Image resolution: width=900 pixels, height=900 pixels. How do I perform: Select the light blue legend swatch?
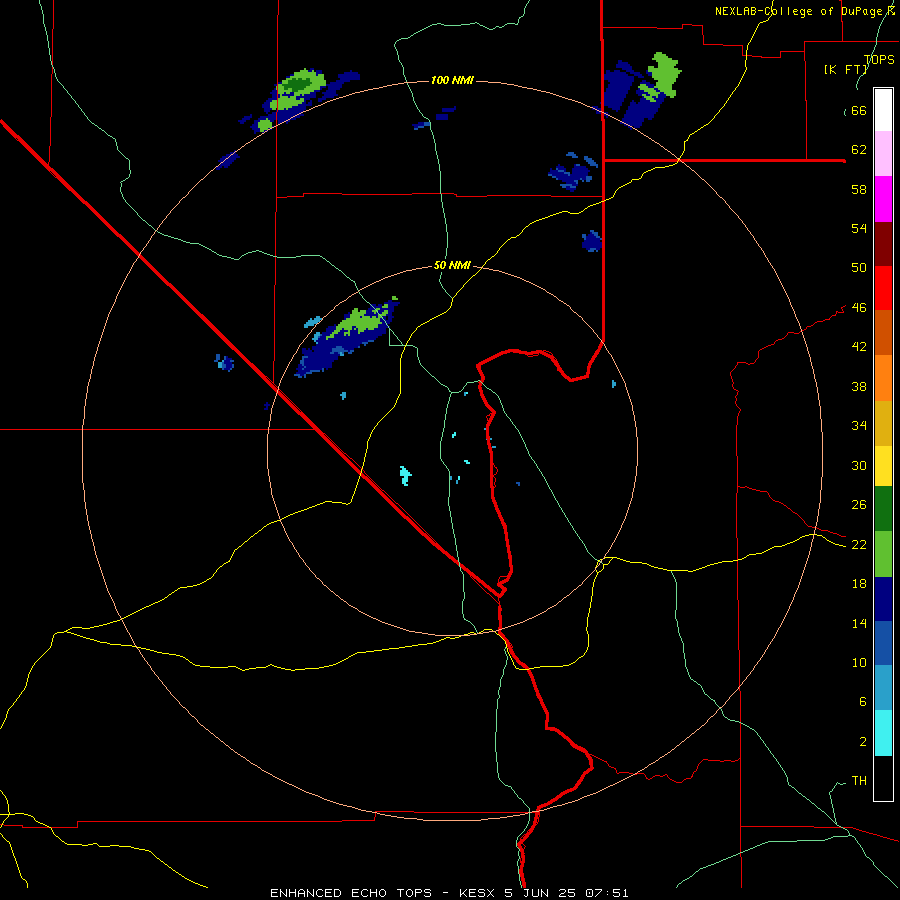point(883,688)
